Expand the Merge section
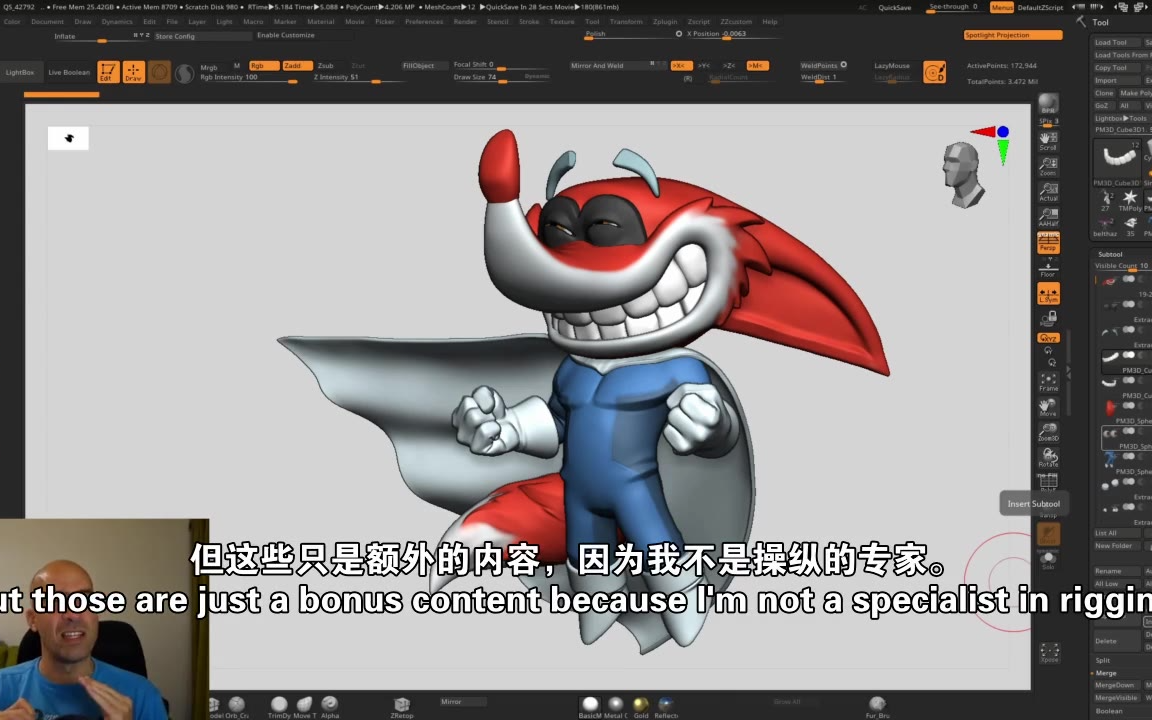The height and width of the screenshot is (720, 1152). (x=1106, y=673)
